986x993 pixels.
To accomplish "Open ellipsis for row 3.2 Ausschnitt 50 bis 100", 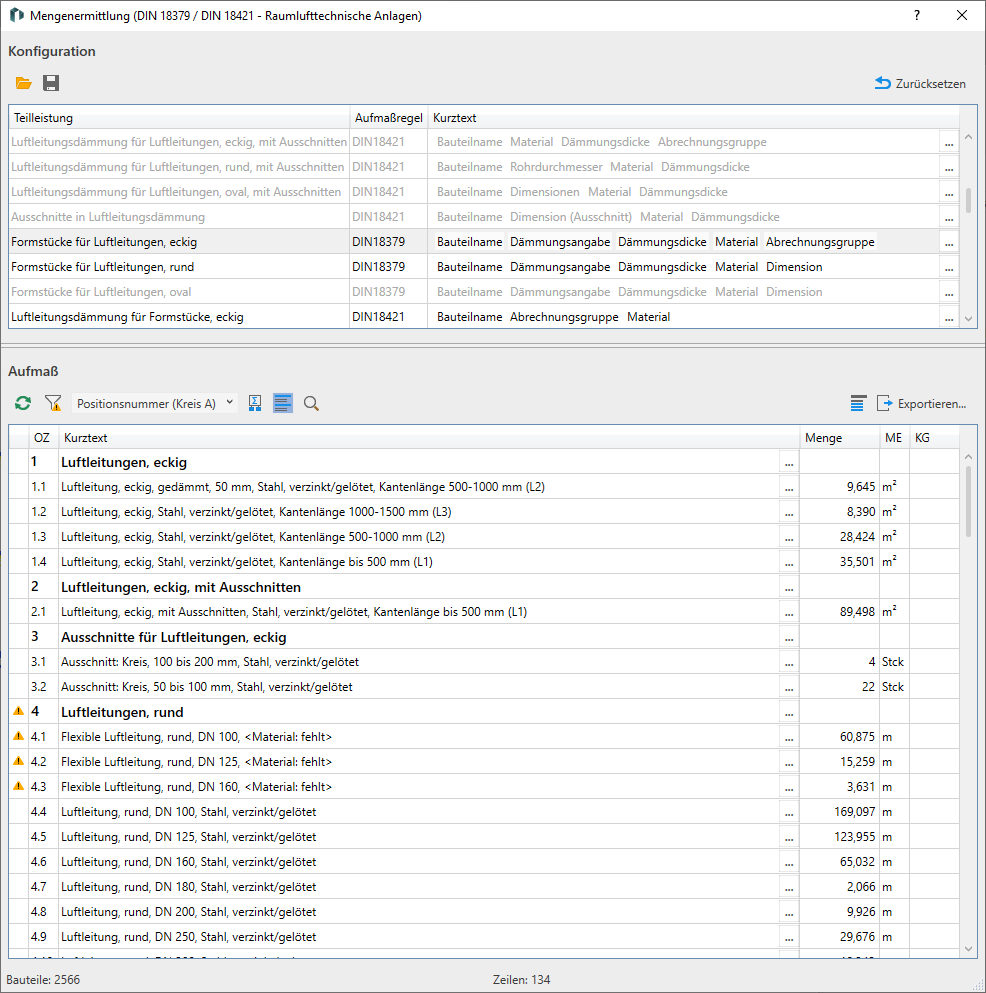I will pos(789,687).
